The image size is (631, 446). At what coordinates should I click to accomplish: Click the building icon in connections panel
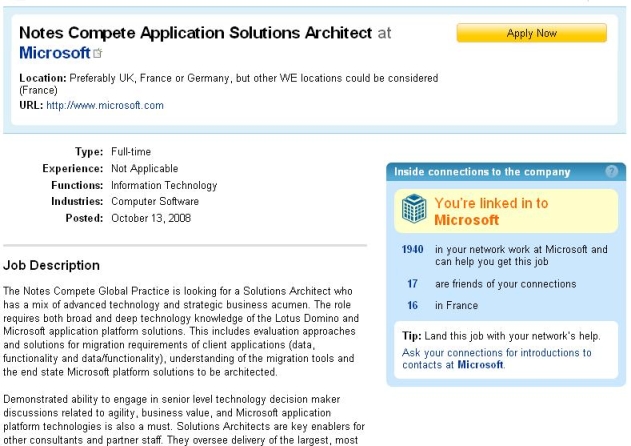point(413,210)
